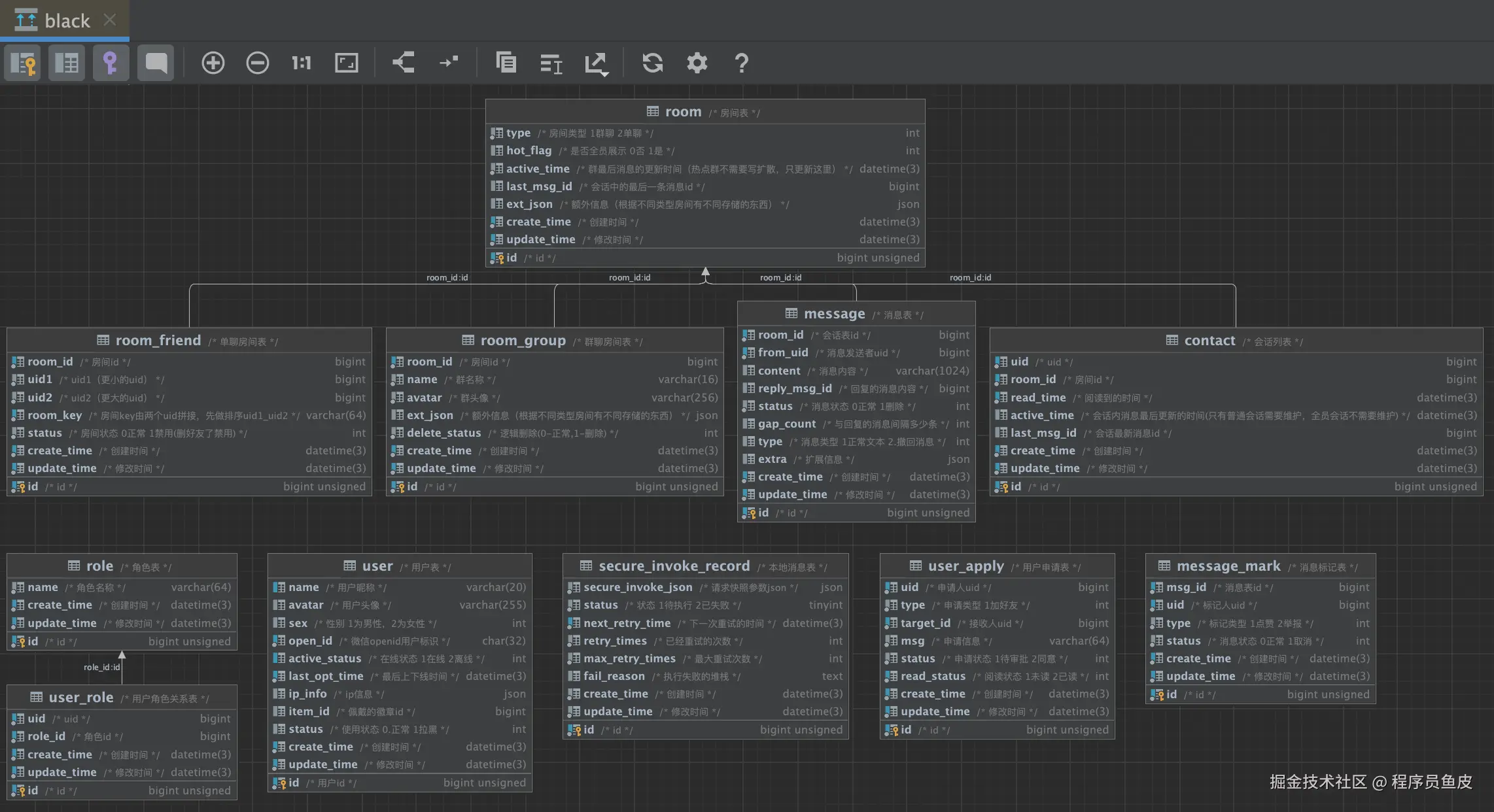Viewport: 1494px width, 812px height.
Task: Toggle the columns display button
Action: coord(67,63)
